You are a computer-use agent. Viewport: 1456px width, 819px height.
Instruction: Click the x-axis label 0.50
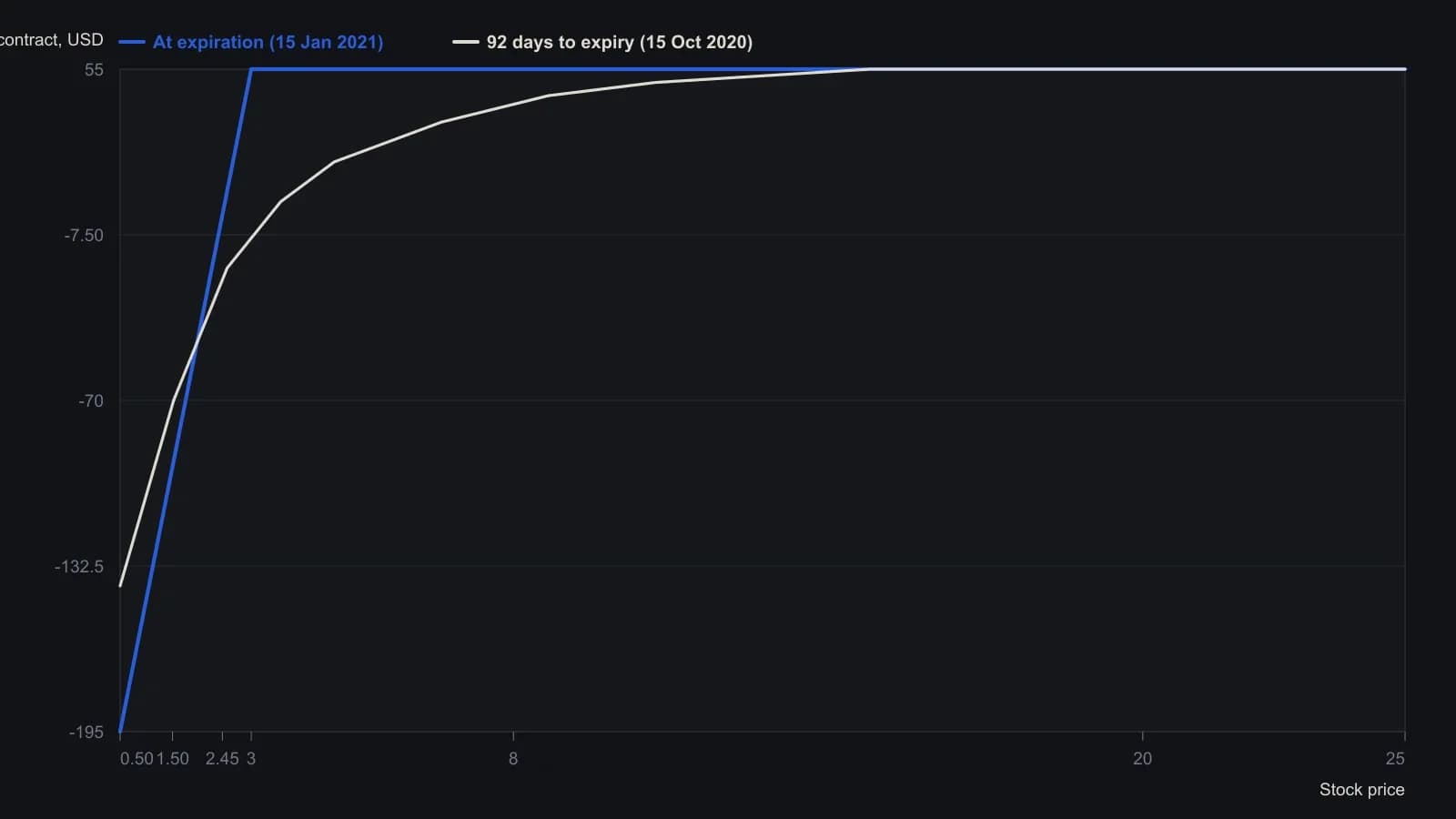coord(136,759)
